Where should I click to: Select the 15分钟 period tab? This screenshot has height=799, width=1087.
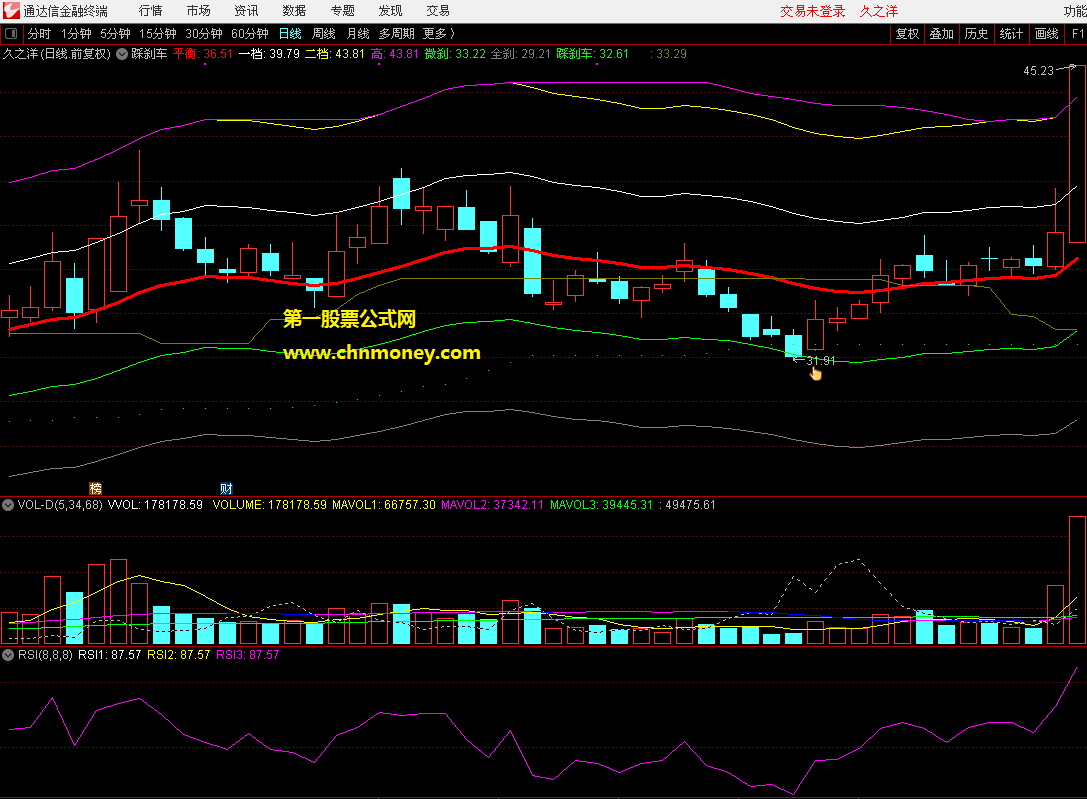[x=158, y=33]
